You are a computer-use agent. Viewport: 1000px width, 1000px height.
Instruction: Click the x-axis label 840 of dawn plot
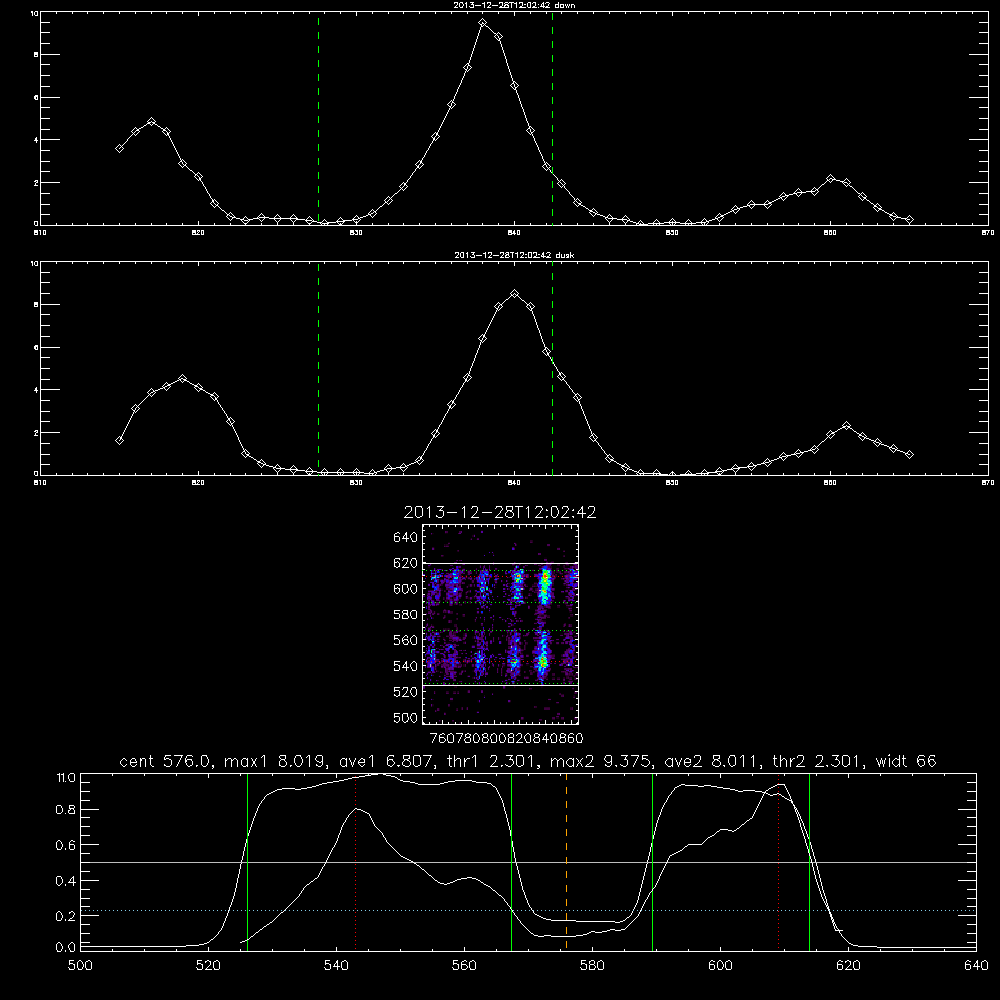tap(514, 233)
